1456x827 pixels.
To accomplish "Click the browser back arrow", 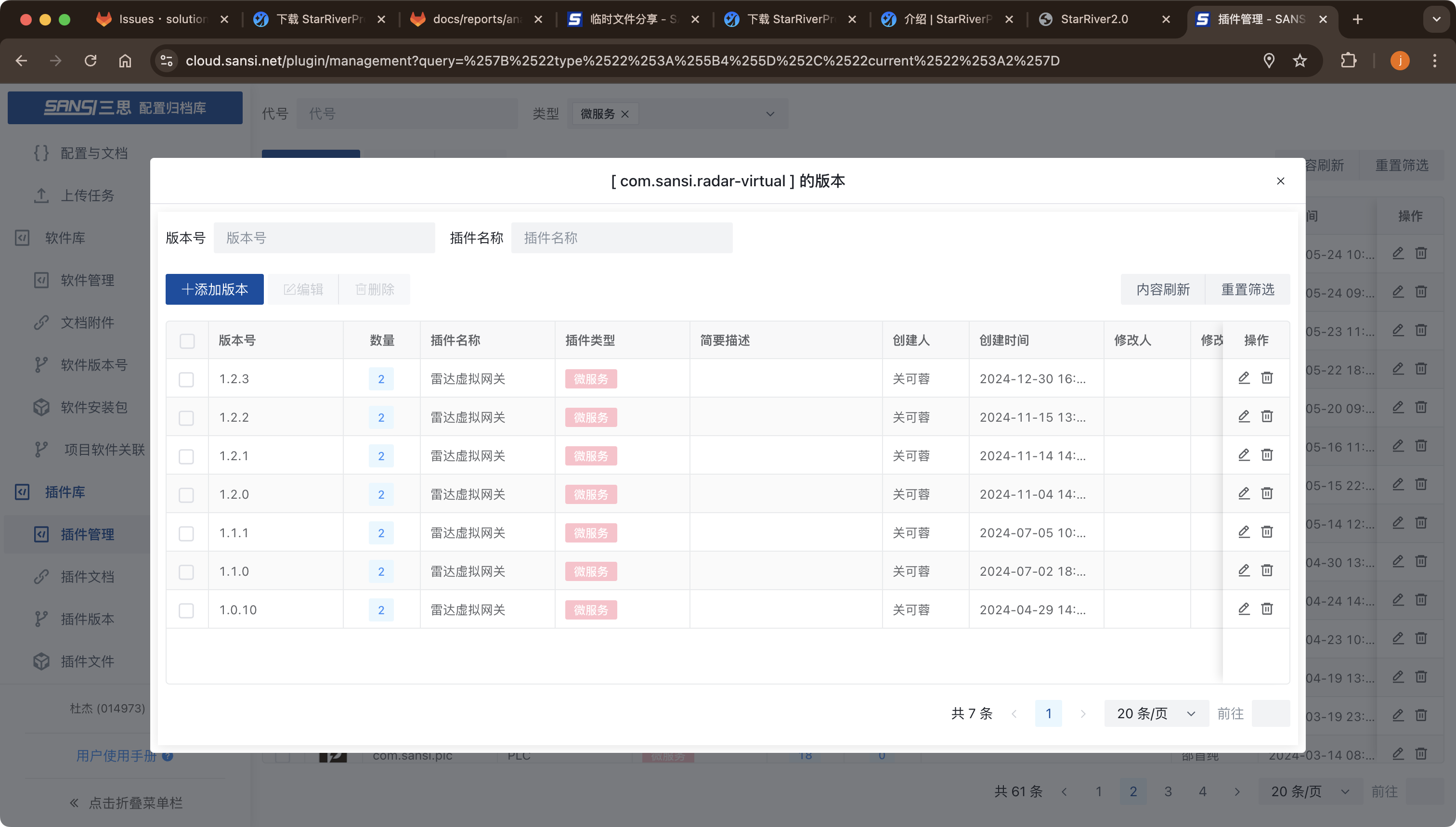I will (22, 61).
